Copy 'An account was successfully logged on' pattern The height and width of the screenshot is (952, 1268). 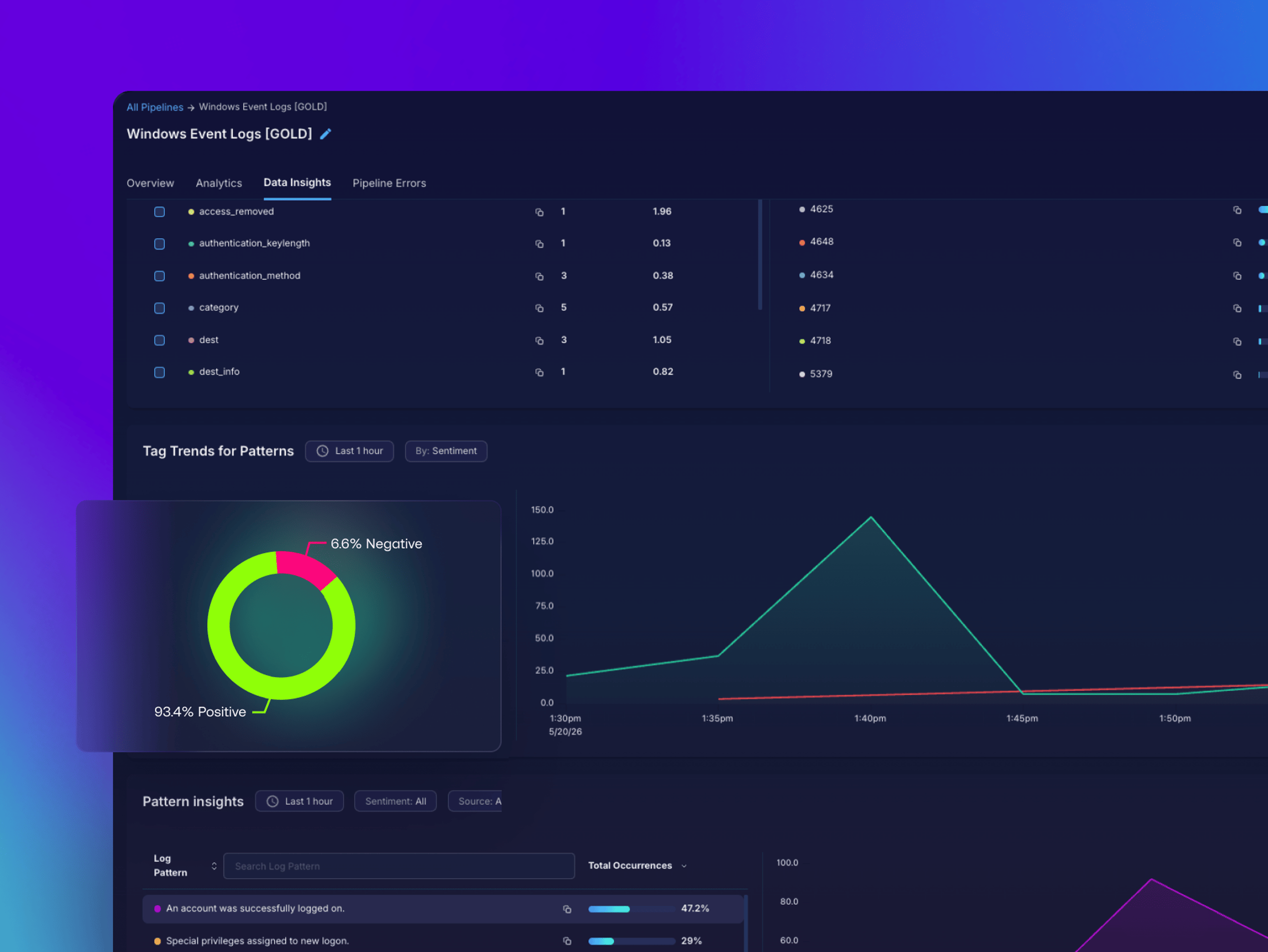pos(567,909)
